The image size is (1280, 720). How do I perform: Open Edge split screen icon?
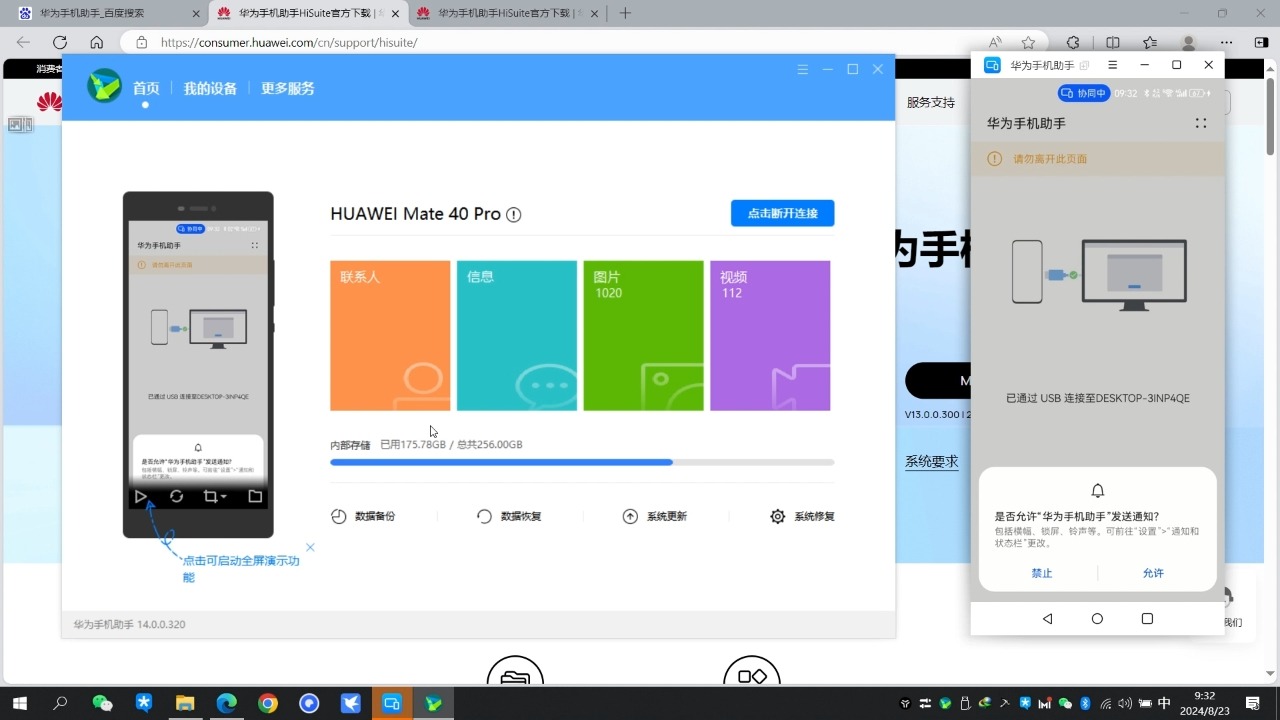(1113, 42)
